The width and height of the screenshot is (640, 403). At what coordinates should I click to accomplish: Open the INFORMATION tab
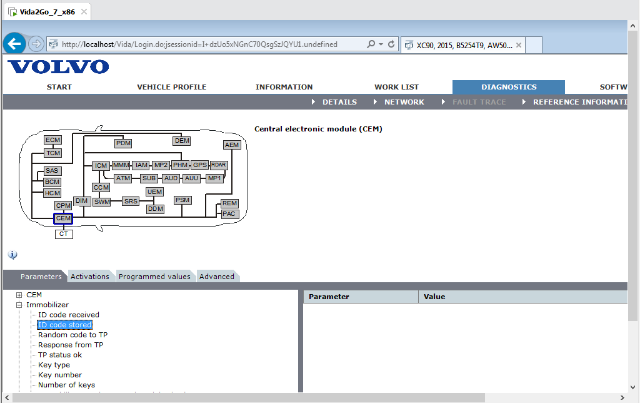click(284, 87)
